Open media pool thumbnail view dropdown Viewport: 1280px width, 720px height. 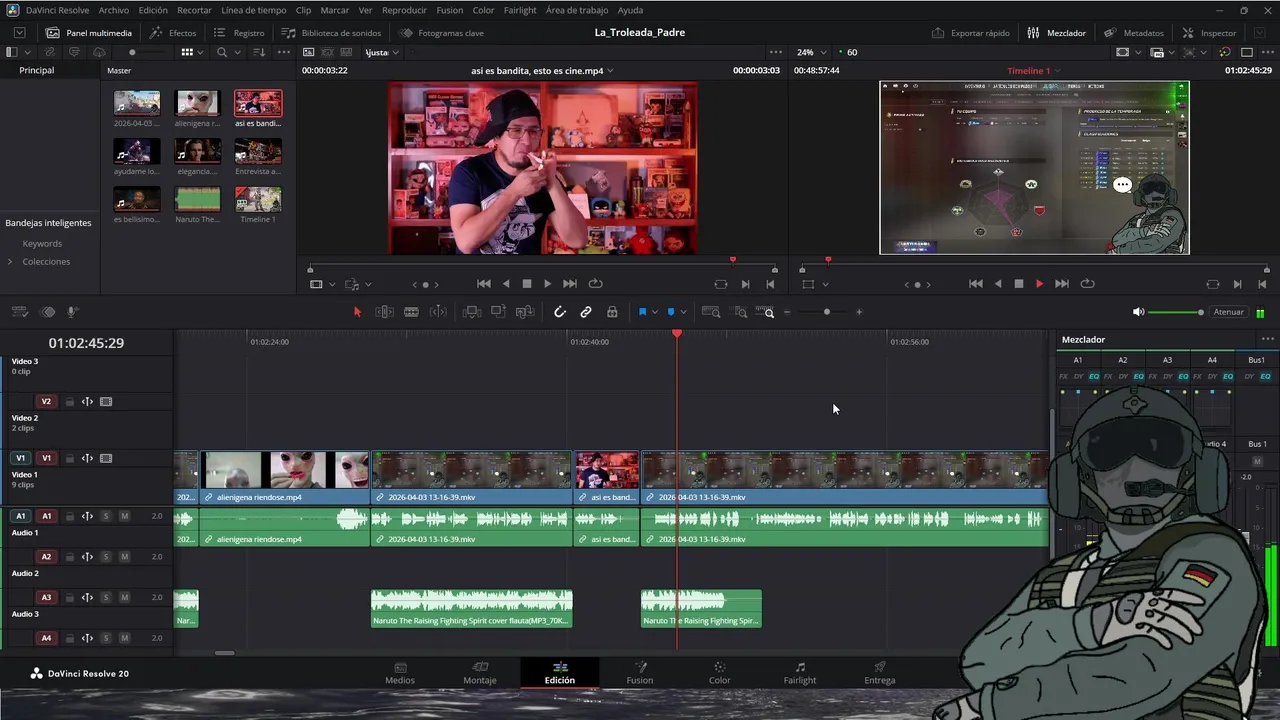[200, 52]
